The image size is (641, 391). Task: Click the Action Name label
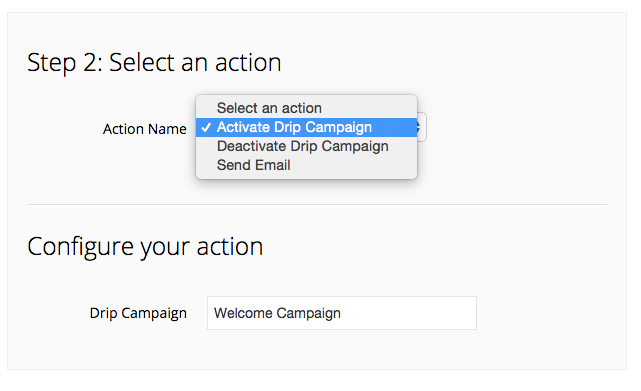point(145,129)
